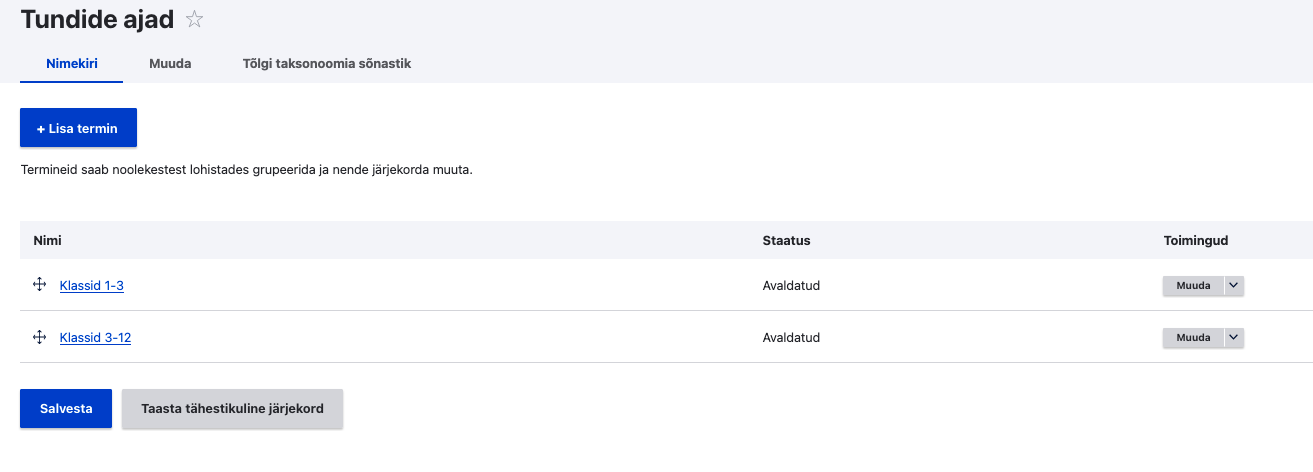Viewport: 1313px width, 472px height.
Task: Click the drag handle for Klassid 1-3
Action: click(40, 285)
